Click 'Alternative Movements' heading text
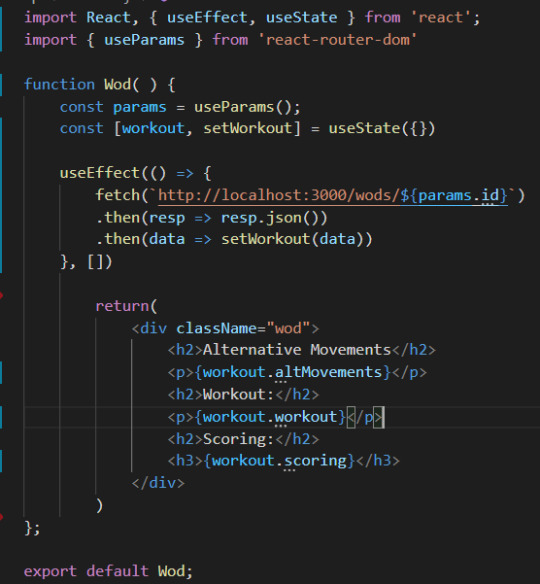The image size is (540, 584). 297,350
